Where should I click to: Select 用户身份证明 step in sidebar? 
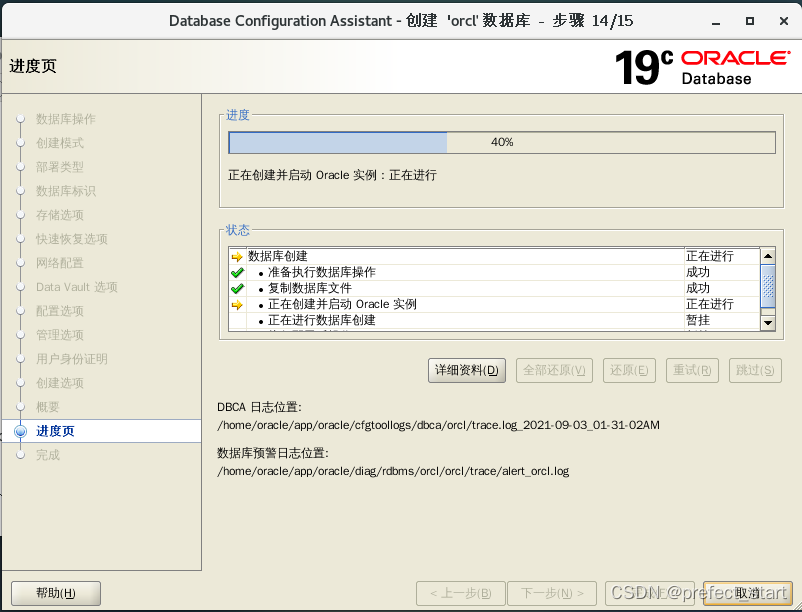(x=72, y=359)
